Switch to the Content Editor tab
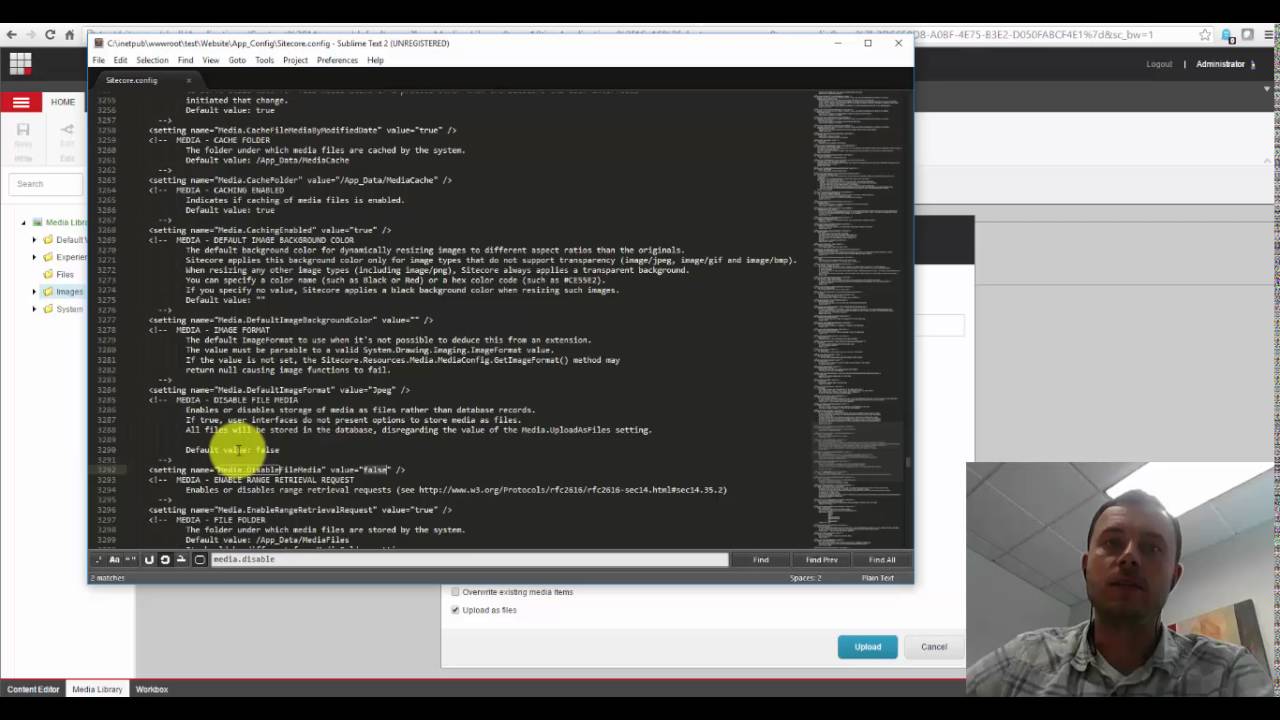This screenshot has height=720, width=1280. [x=33, y=689]
